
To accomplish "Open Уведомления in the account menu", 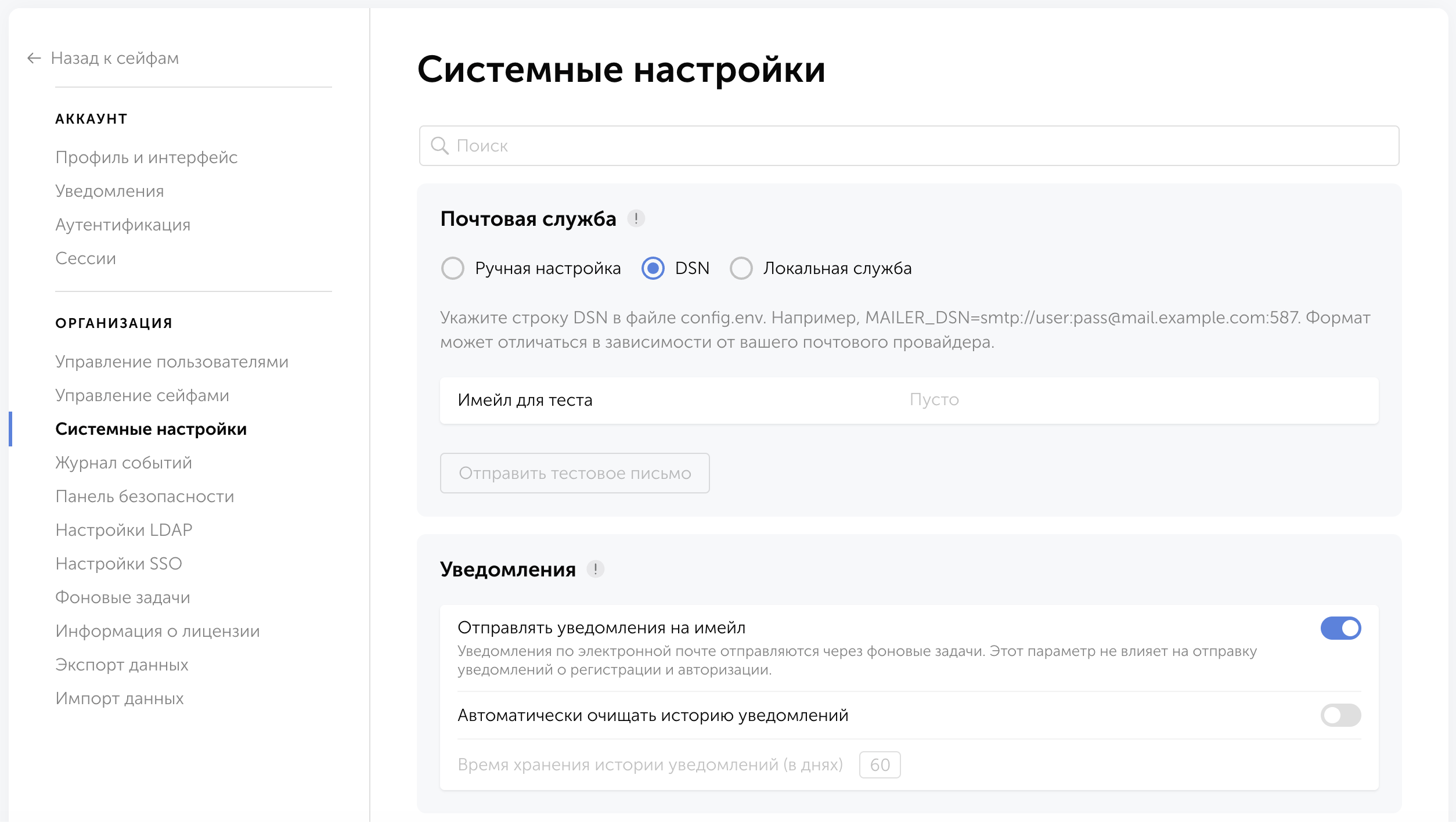I will tap(109, 191).
